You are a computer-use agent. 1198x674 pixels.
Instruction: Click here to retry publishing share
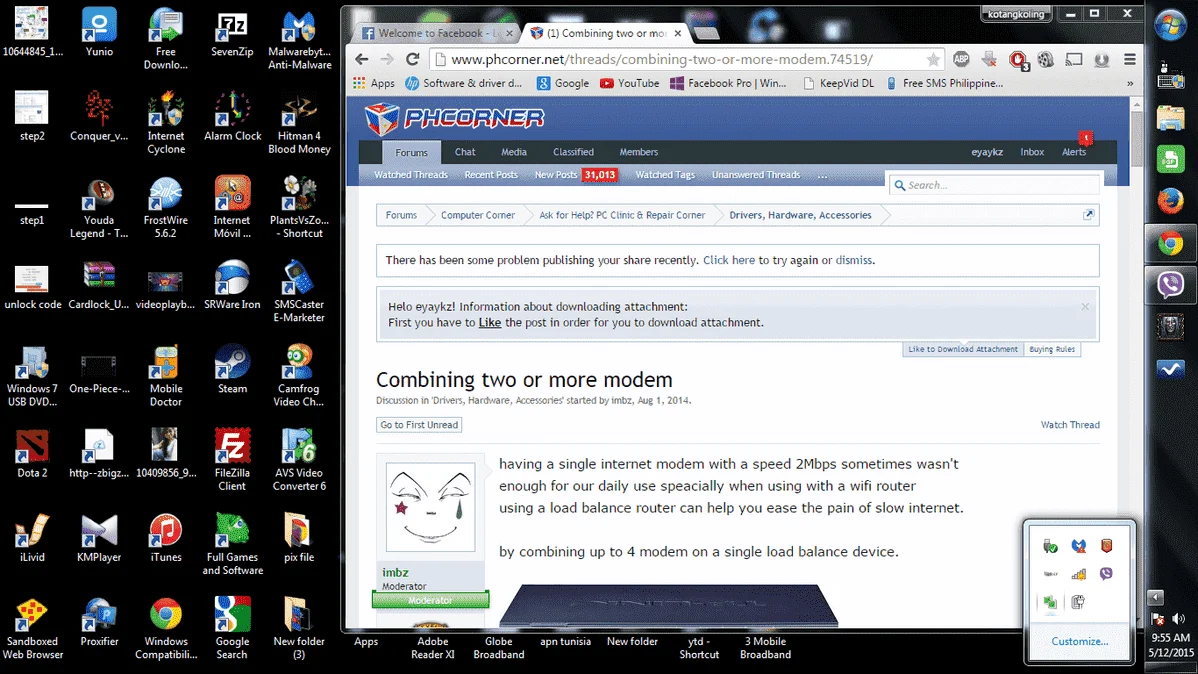728,260
